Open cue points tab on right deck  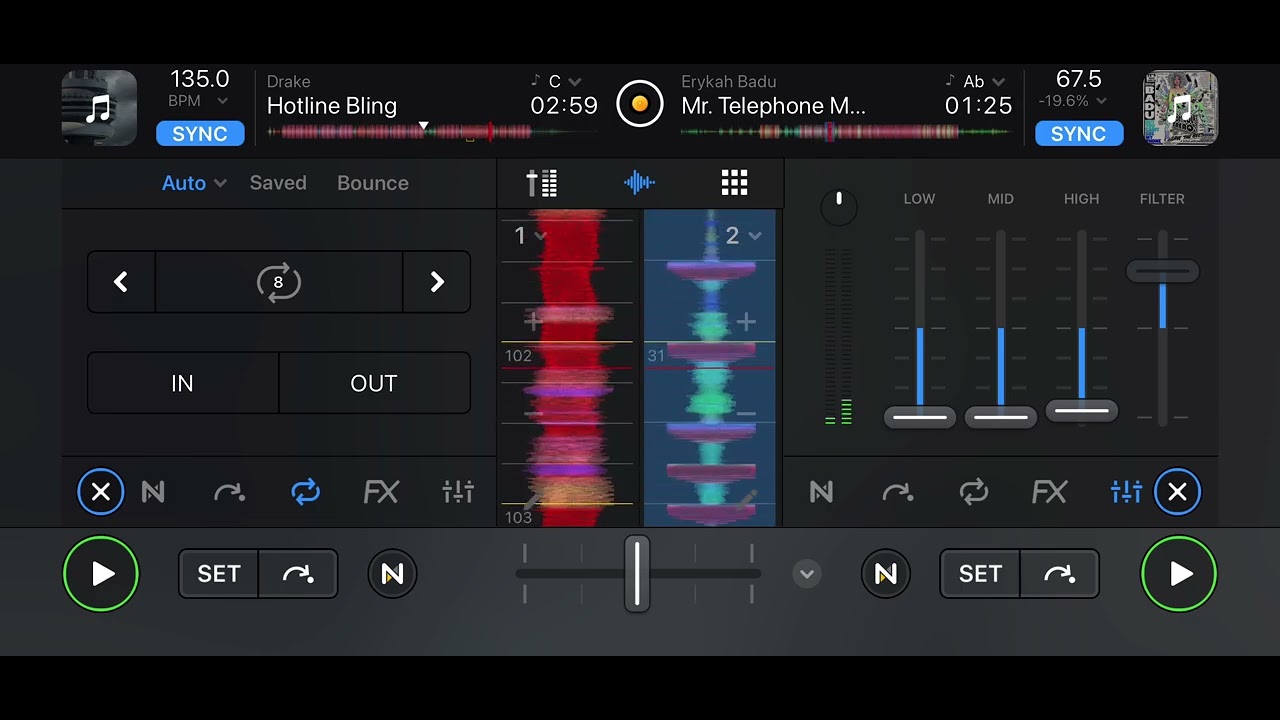(x=897, y=492)
